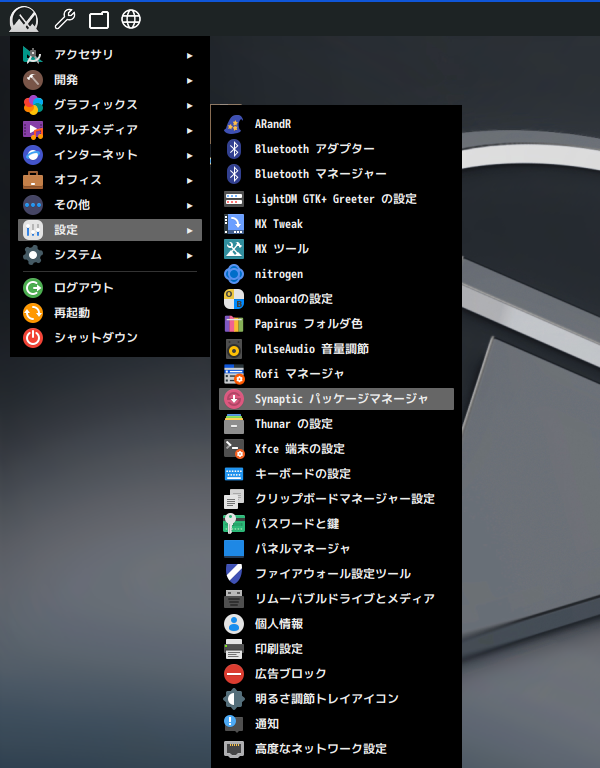The image size is (600, 768).
Task: Open the MX Linux logo main menu
Action: (24, 19)
